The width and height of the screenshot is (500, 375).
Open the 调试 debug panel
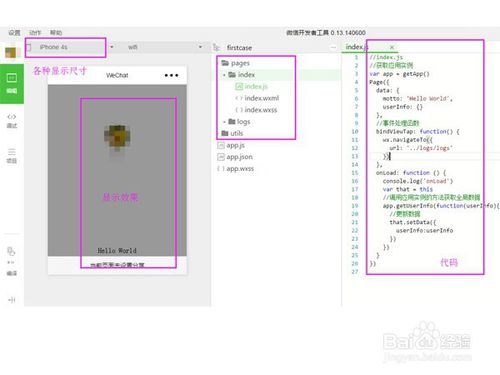[x=12, y=121]
